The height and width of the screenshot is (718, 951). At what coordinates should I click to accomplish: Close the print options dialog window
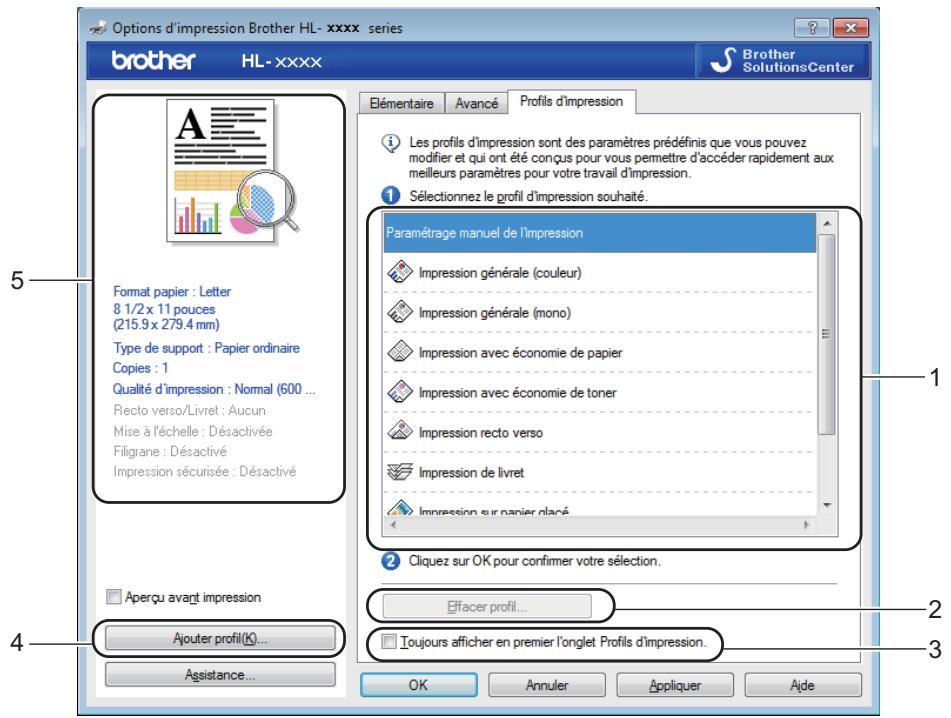850,27
